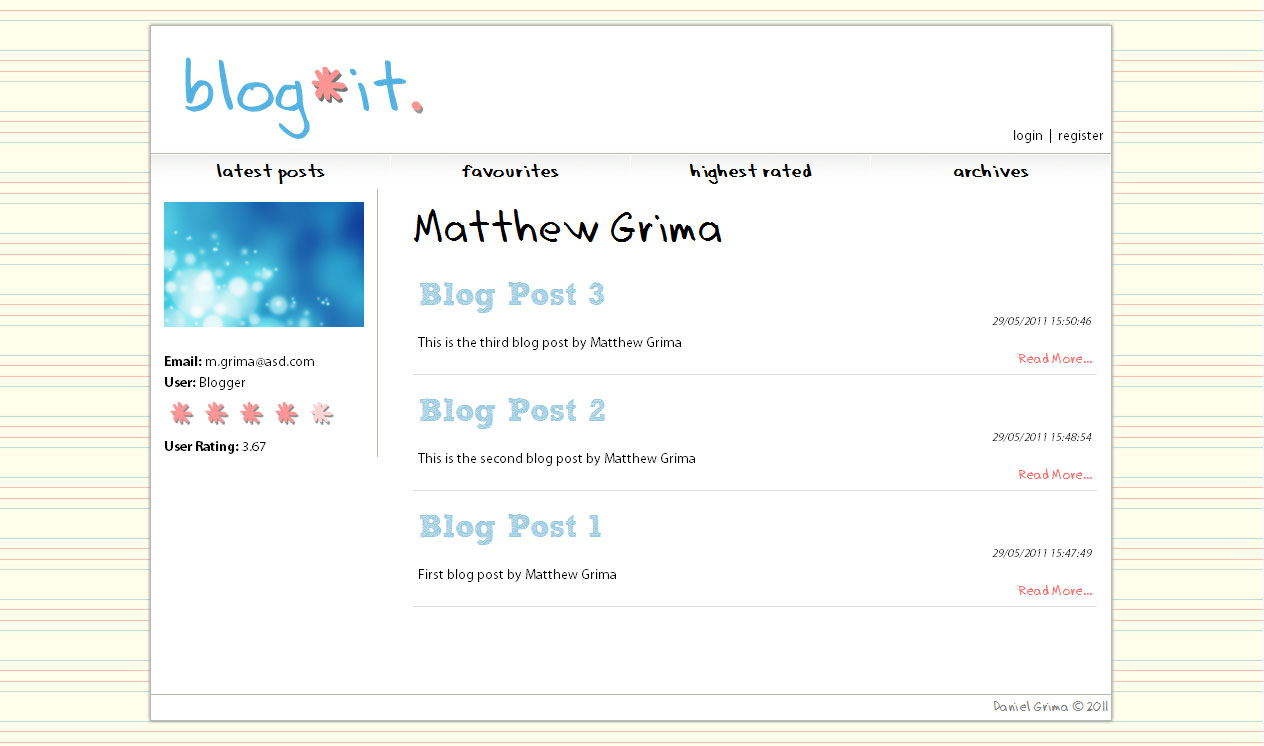Click Read More for Blog Post 1

(x=1055, y=591)
